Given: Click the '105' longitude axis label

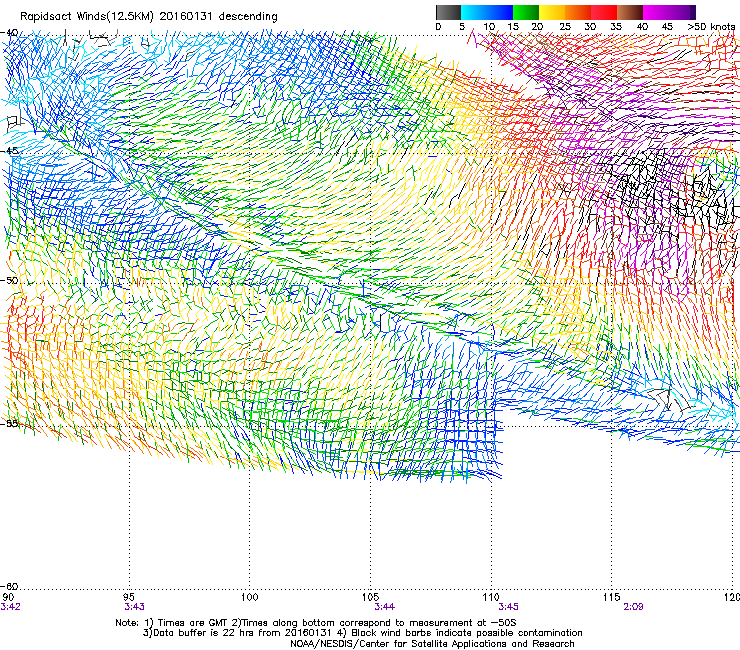Looking at the screenshot, I should 370,598.
